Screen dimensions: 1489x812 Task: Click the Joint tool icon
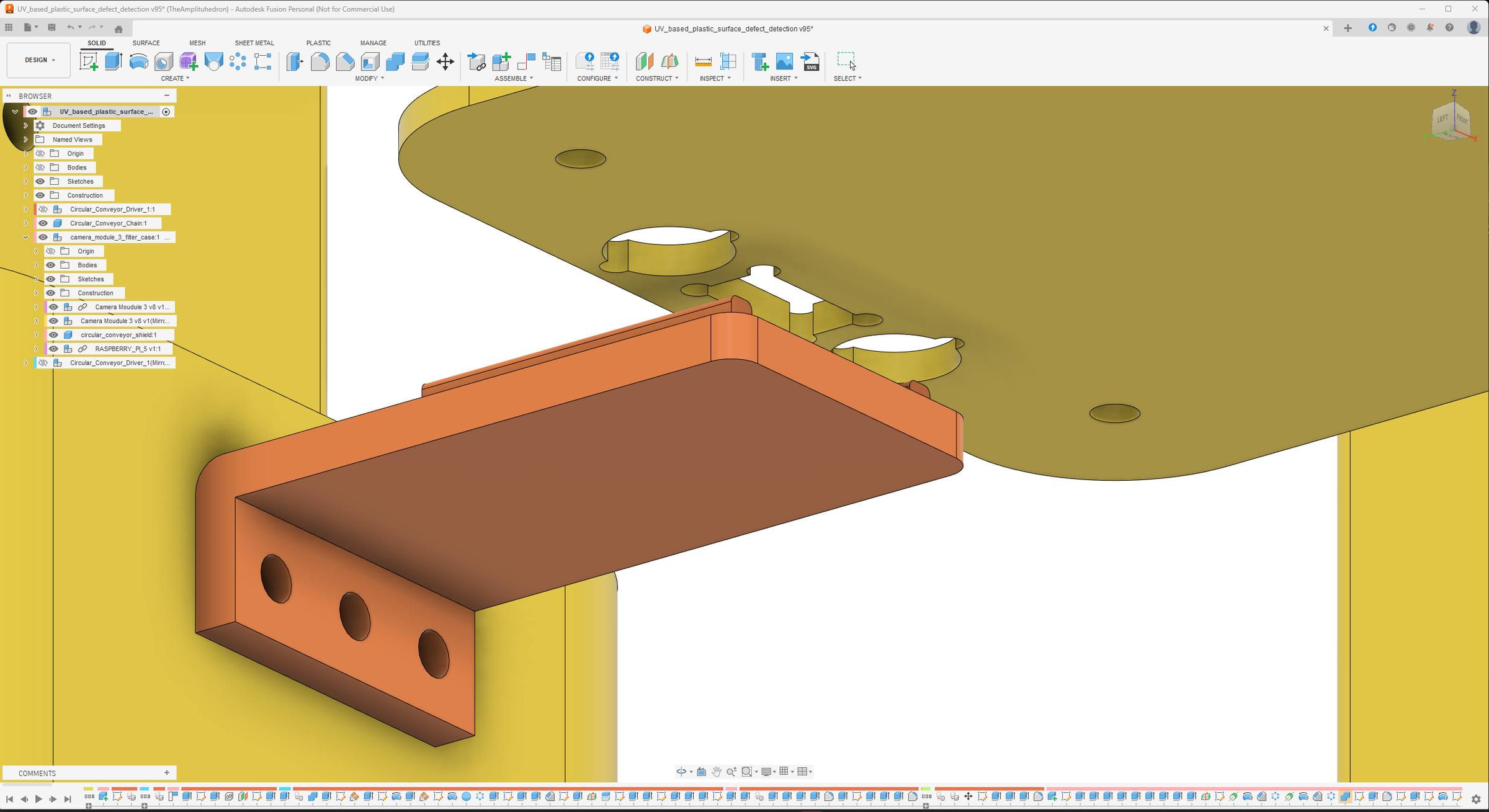(526, 61)
